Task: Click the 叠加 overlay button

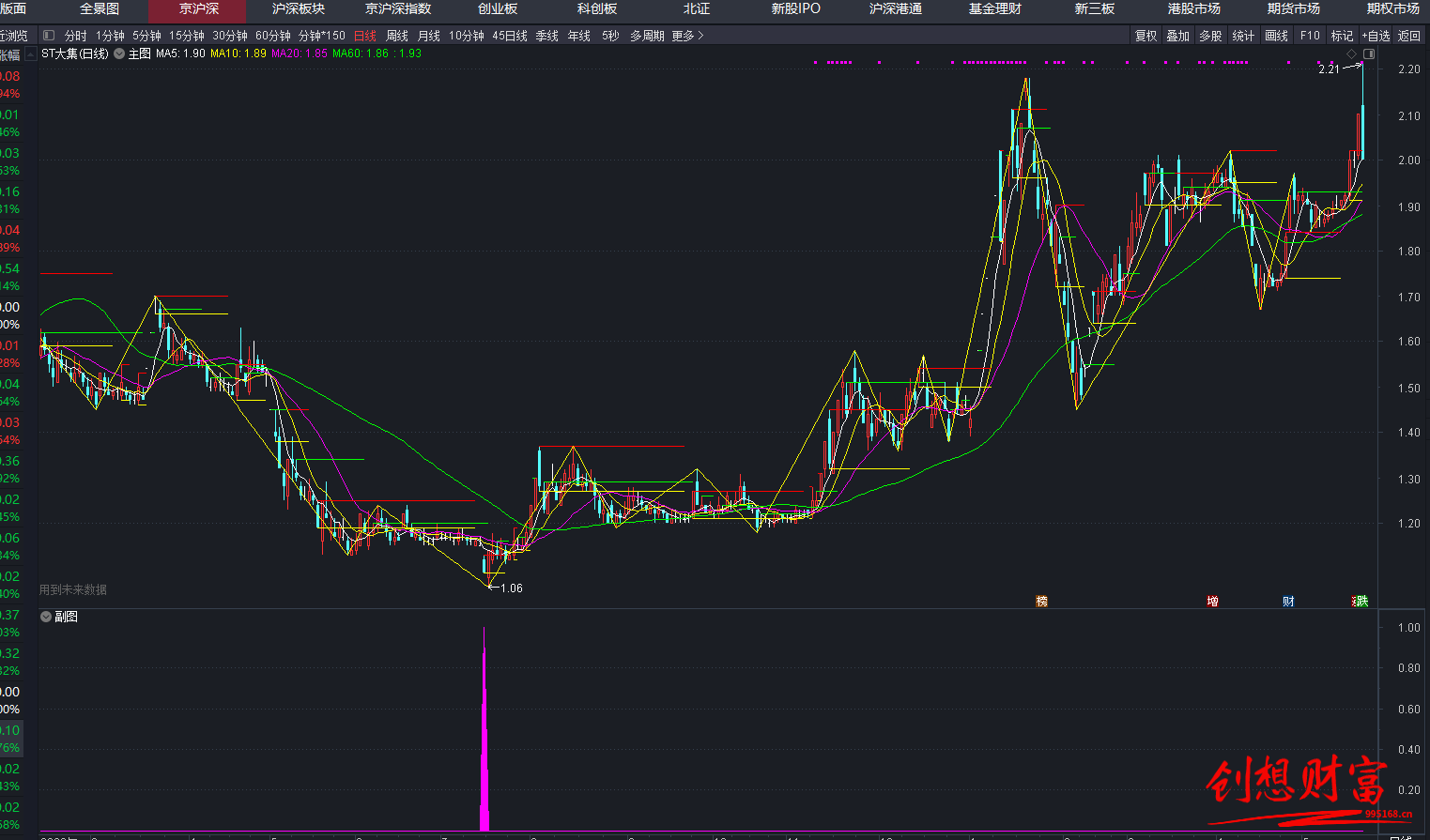Action: 1178,36
